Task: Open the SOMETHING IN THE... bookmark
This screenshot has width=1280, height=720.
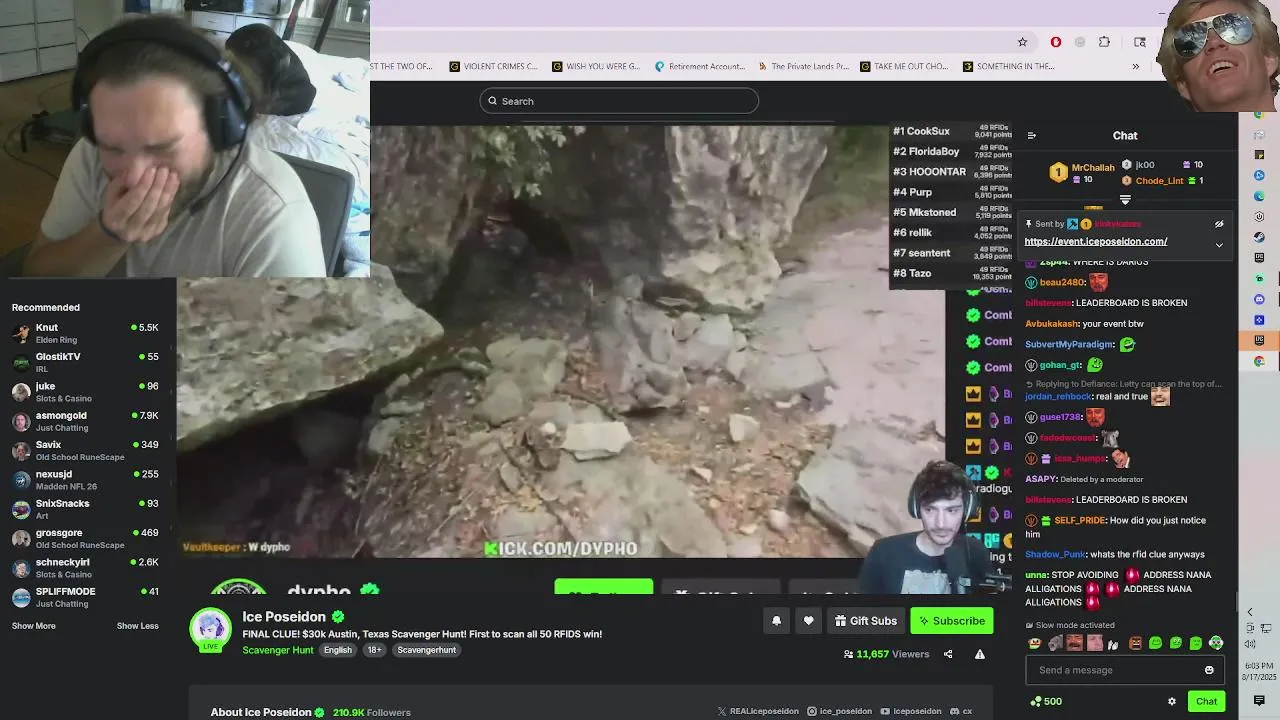Action: click(1008, 67)
